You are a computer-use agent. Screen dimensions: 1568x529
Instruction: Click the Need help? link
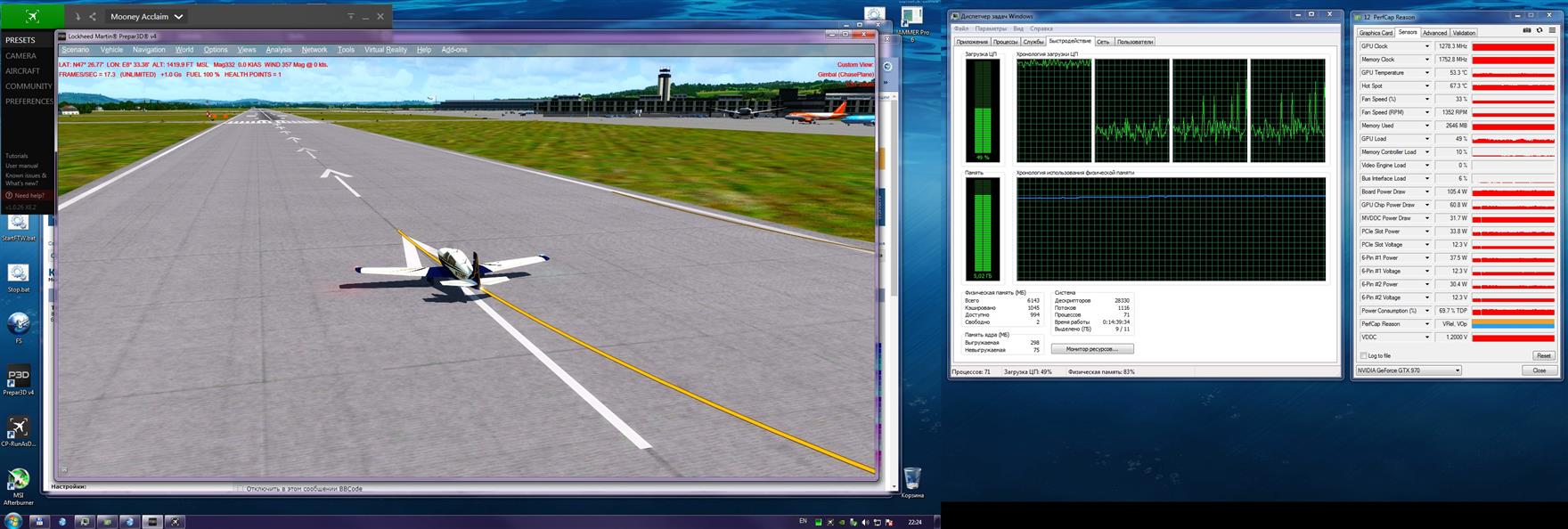click(x=26, y=195)
